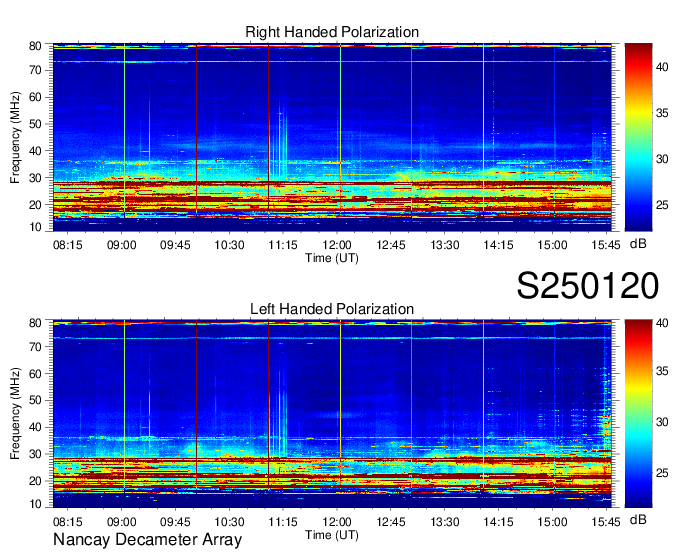
Task: Click the "20" MHz tick of Right Handed plot
Action: coord(35,205)
